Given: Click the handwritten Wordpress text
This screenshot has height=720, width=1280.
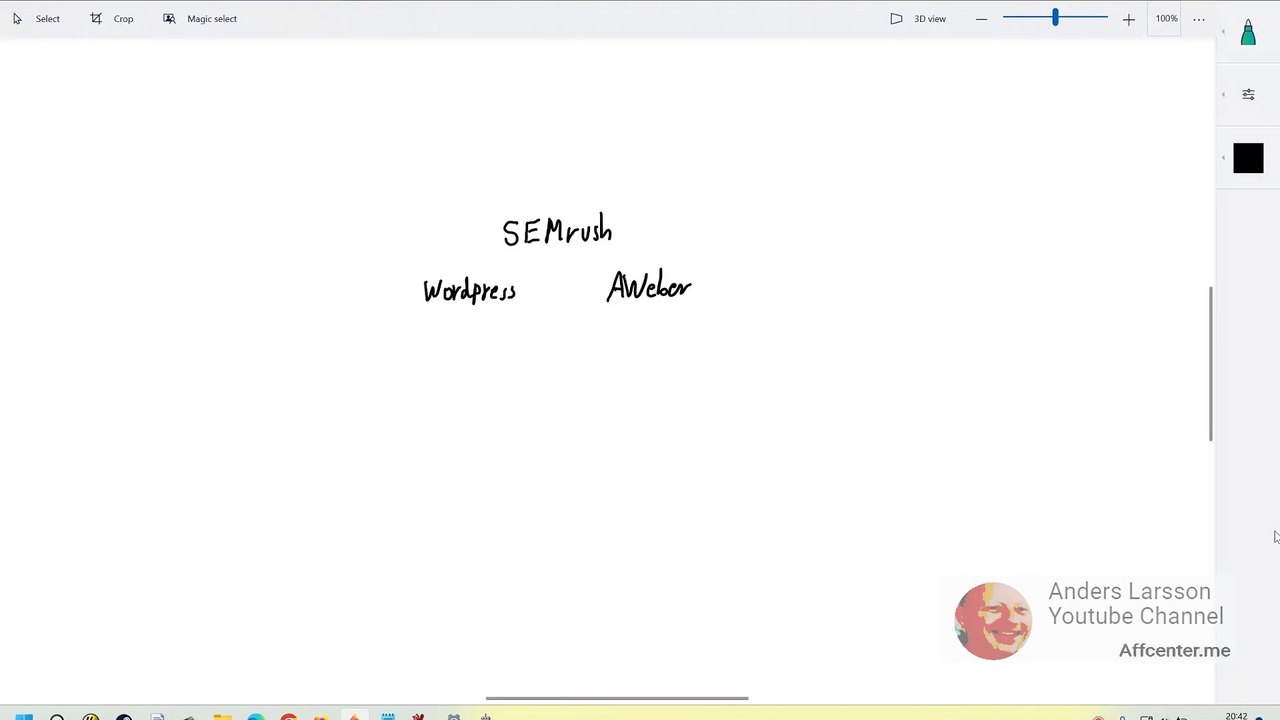Looking at the screenshot, I should coord(469,291).
